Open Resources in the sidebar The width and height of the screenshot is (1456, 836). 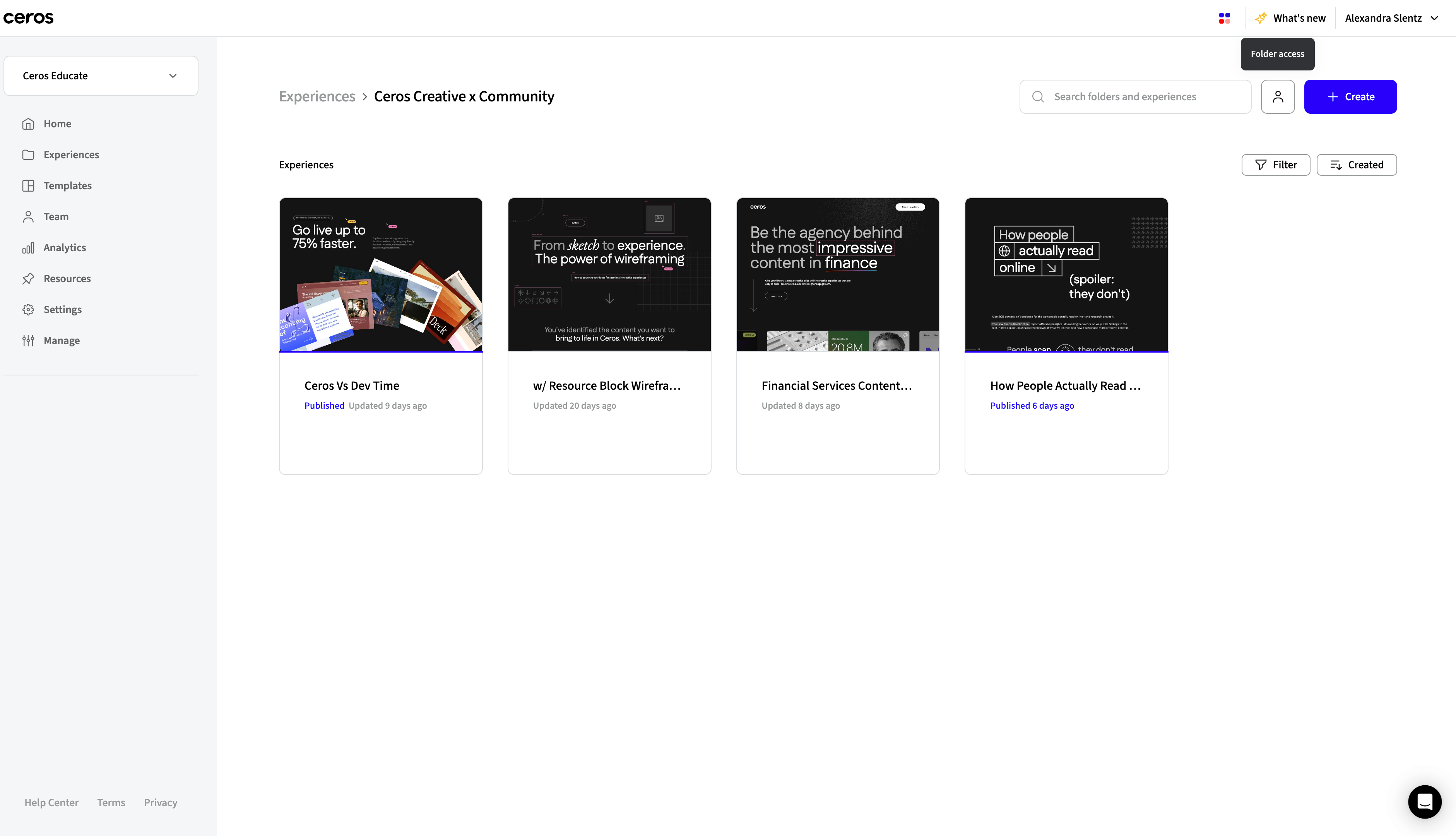pos(67,279)
